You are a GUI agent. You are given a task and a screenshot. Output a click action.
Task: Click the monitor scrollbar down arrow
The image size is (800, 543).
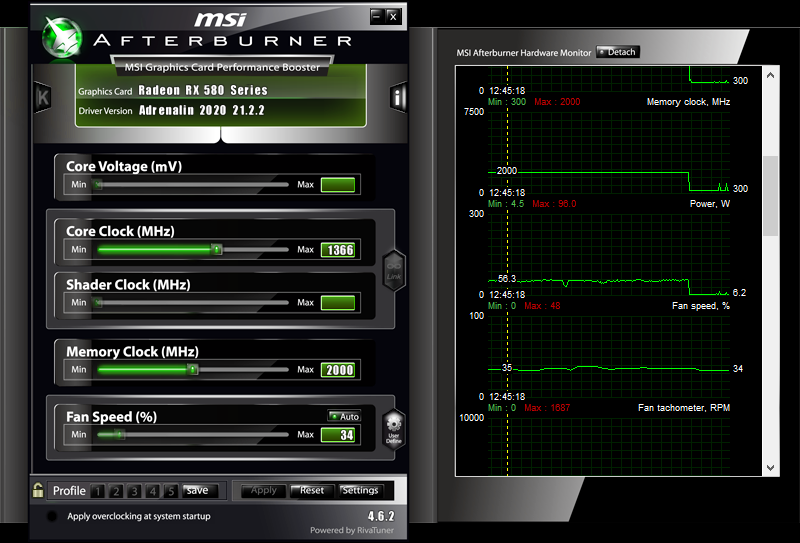(x=770, y=467)
